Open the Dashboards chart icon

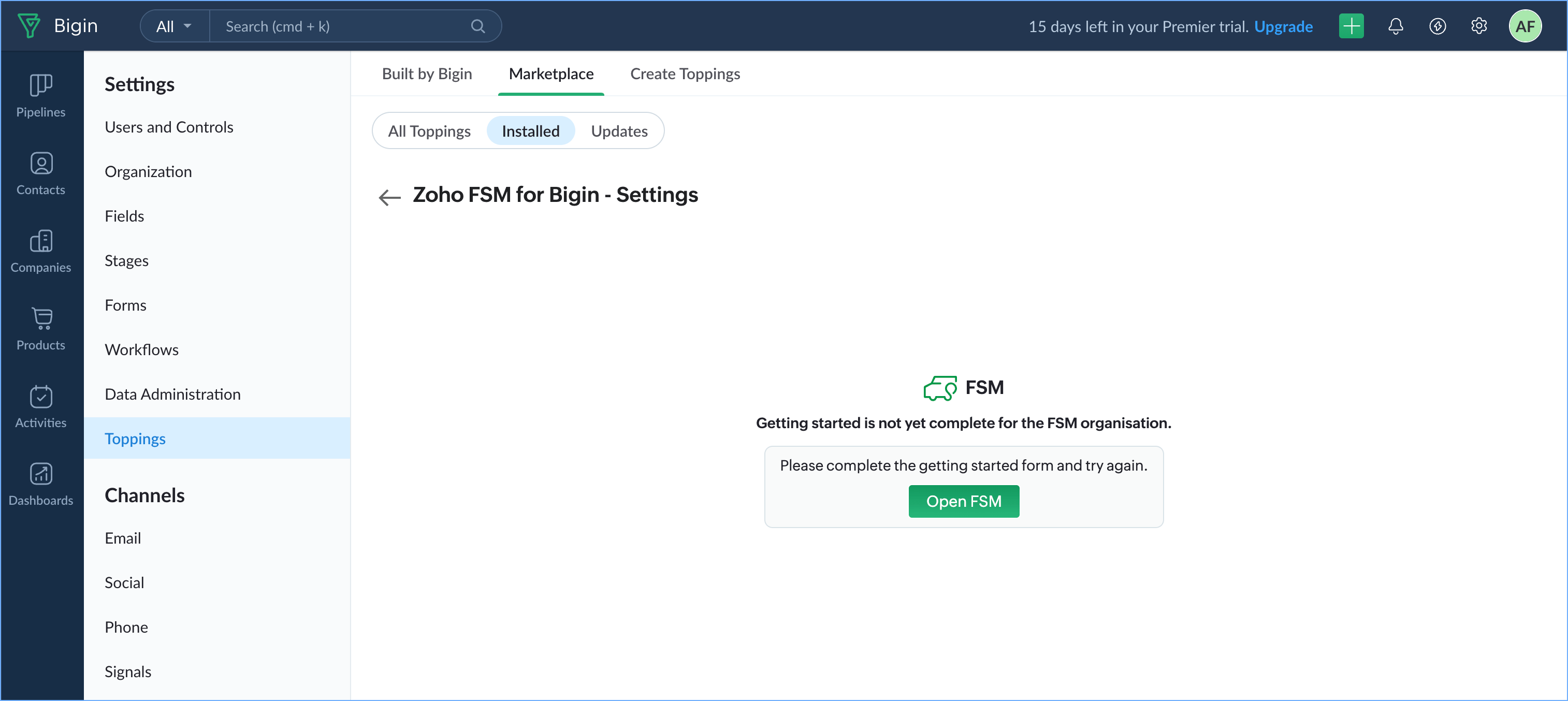[x=41, y=474]
